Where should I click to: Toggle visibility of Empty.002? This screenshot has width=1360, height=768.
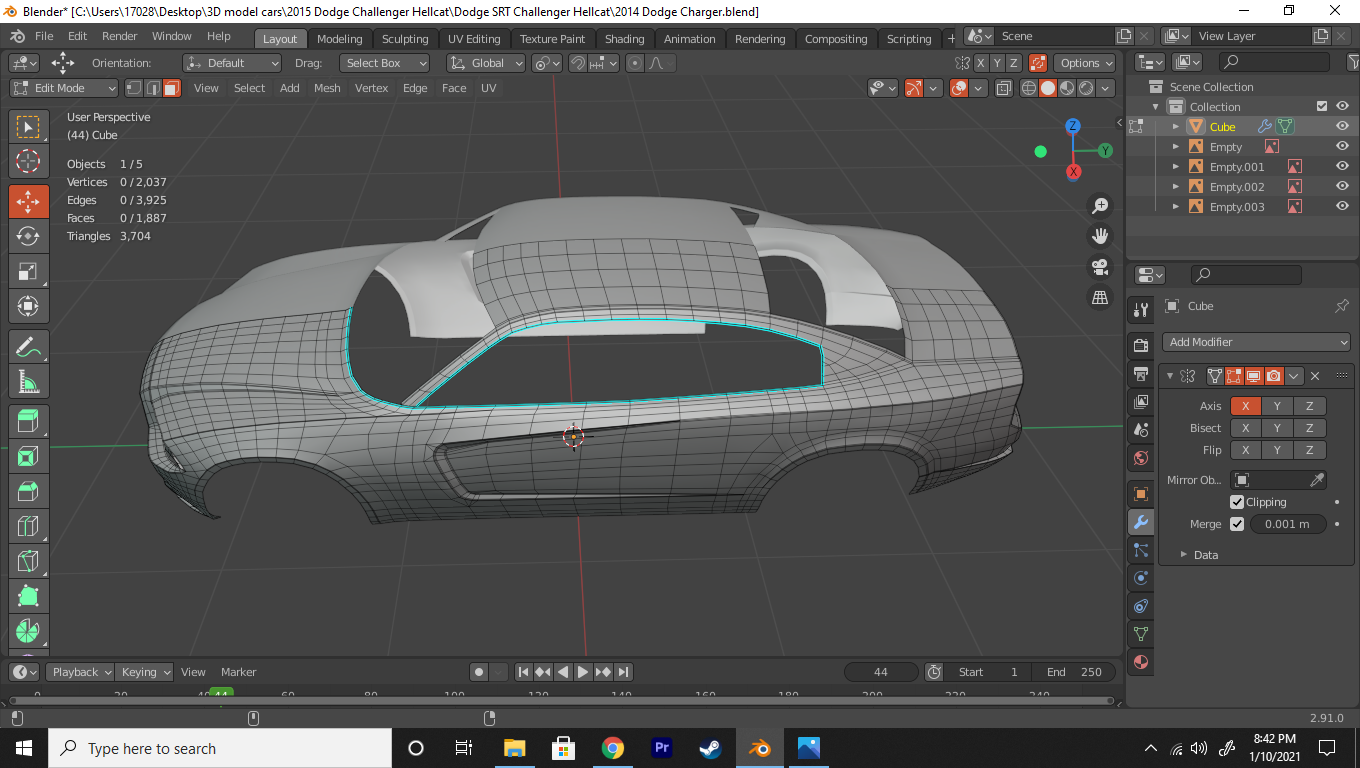tap(1342, 187)
